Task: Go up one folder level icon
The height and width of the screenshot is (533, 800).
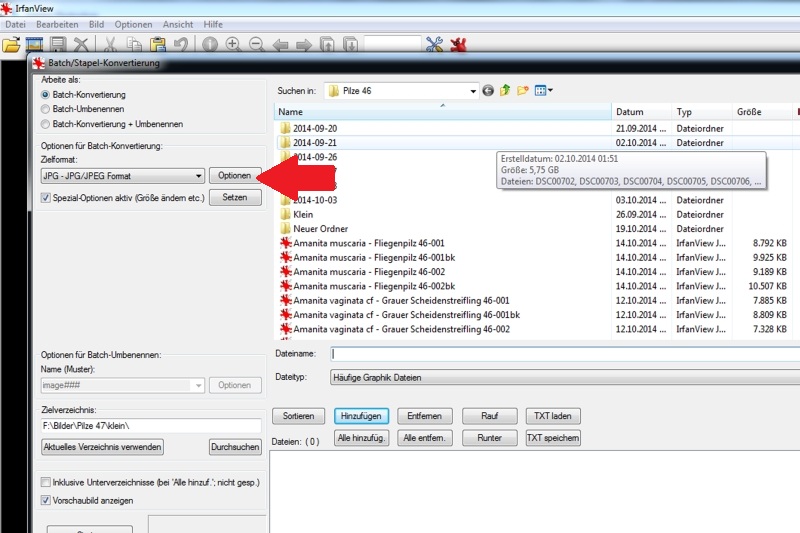Action: (505, 91)
